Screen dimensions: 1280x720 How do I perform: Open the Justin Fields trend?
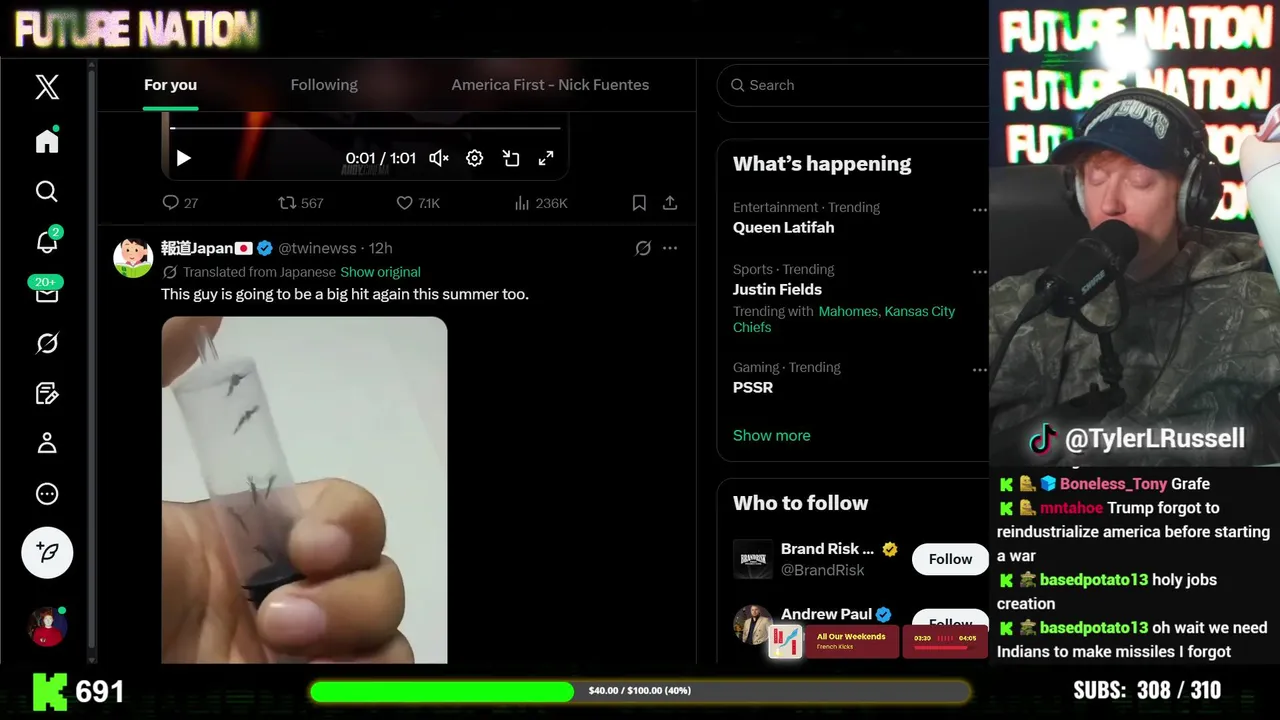[x=777, y=289]
